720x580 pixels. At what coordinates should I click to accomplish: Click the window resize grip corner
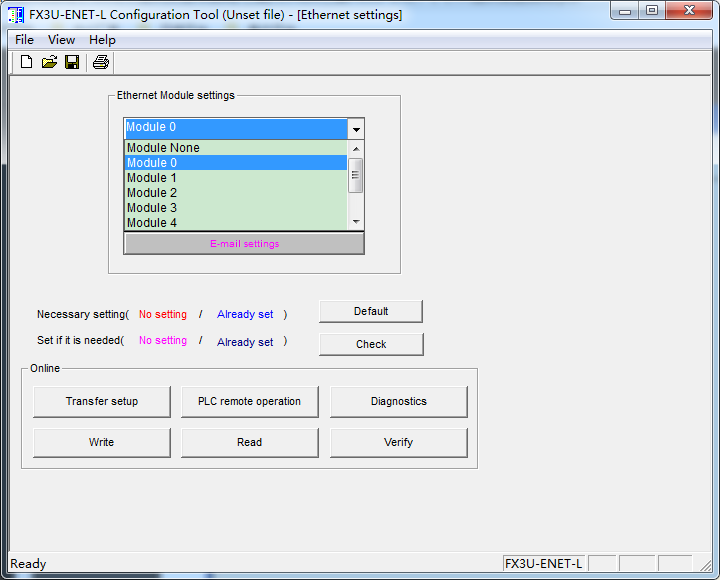(x=706, y=565)
